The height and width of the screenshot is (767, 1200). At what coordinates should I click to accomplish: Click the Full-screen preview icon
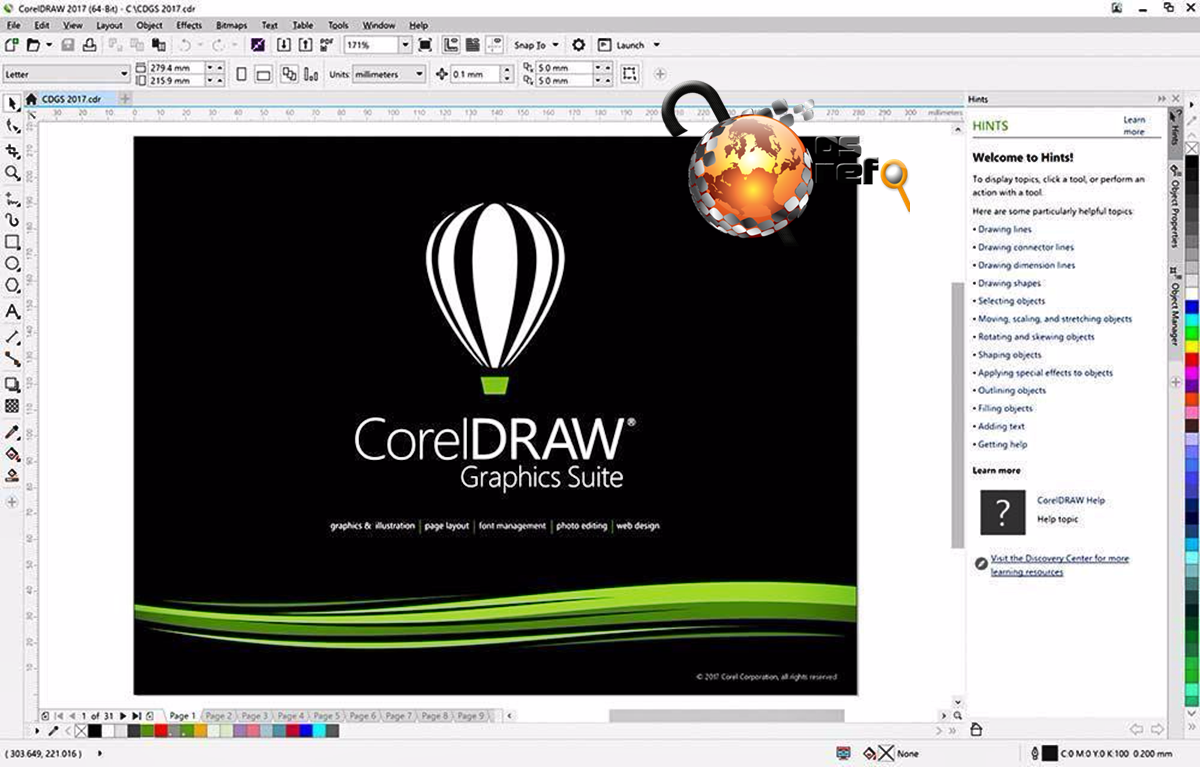point(425,45)
